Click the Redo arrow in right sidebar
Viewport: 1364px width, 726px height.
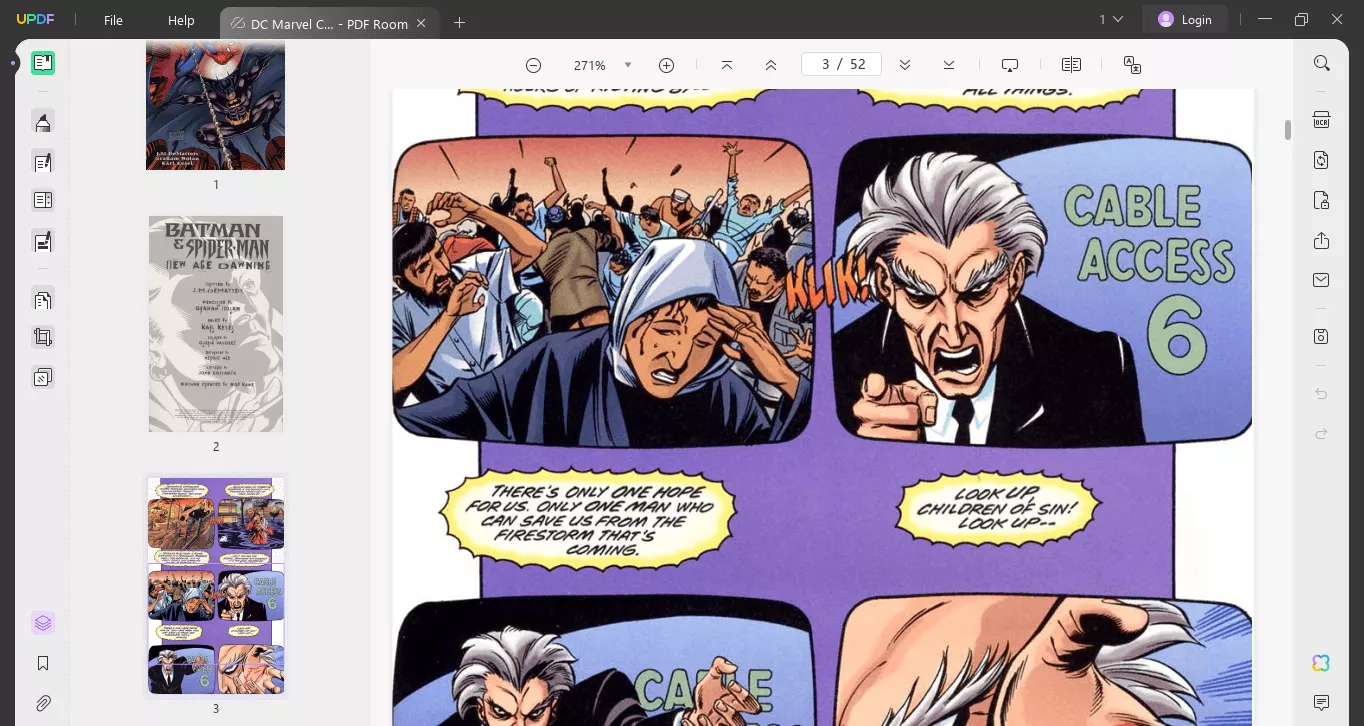click(1321, 433)
